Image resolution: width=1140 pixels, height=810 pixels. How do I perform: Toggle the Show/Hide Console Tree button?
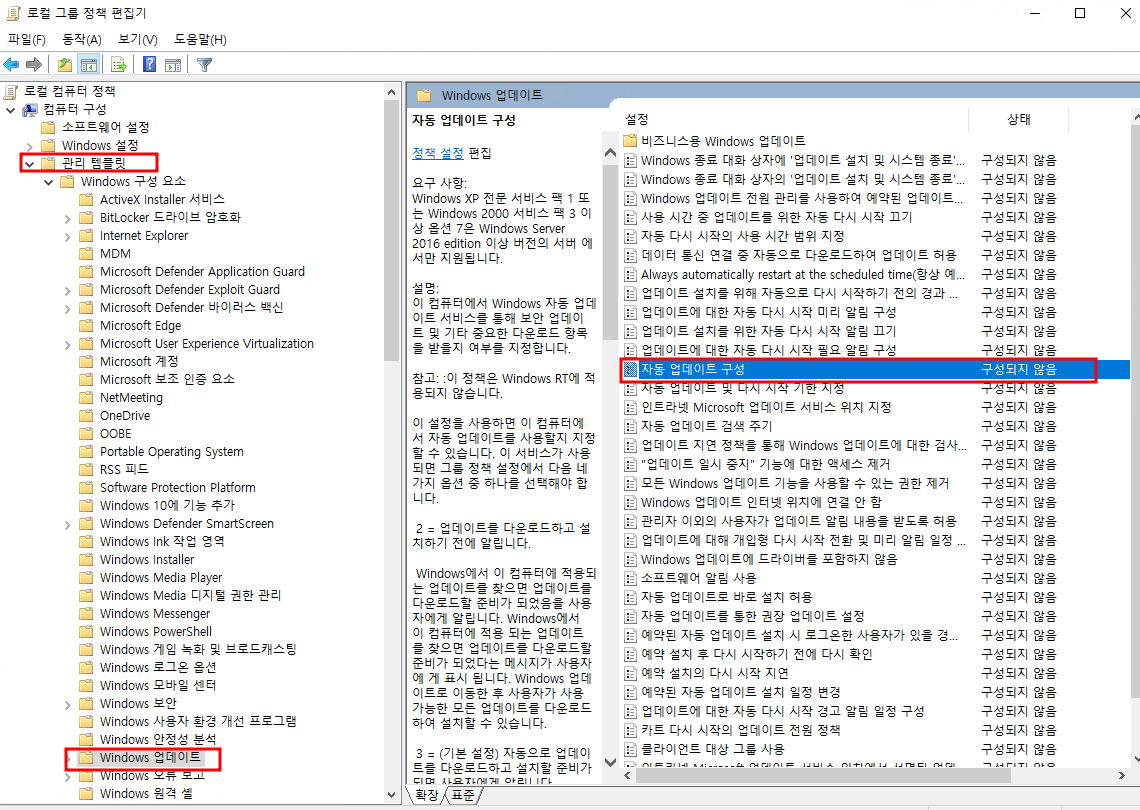pyautogui.click(x=88, y=65)
